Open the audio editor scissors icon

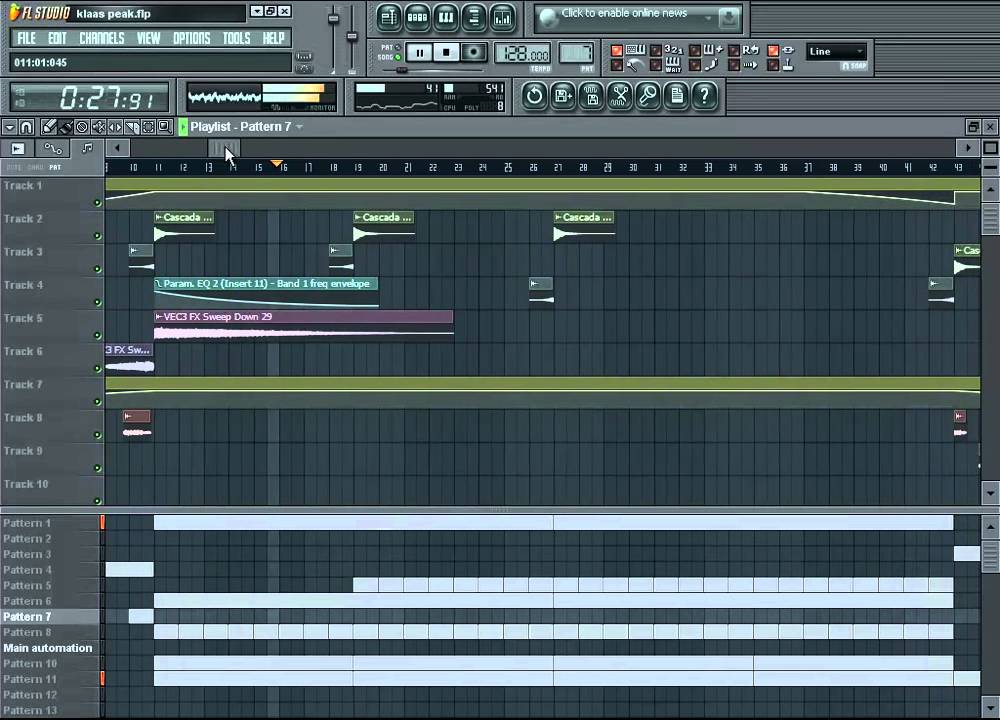[620, 96]
